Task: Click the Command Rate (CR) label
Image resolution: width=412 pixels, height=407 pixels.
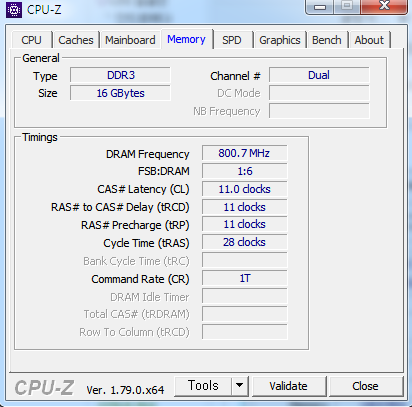Action: tap(140, 279)
